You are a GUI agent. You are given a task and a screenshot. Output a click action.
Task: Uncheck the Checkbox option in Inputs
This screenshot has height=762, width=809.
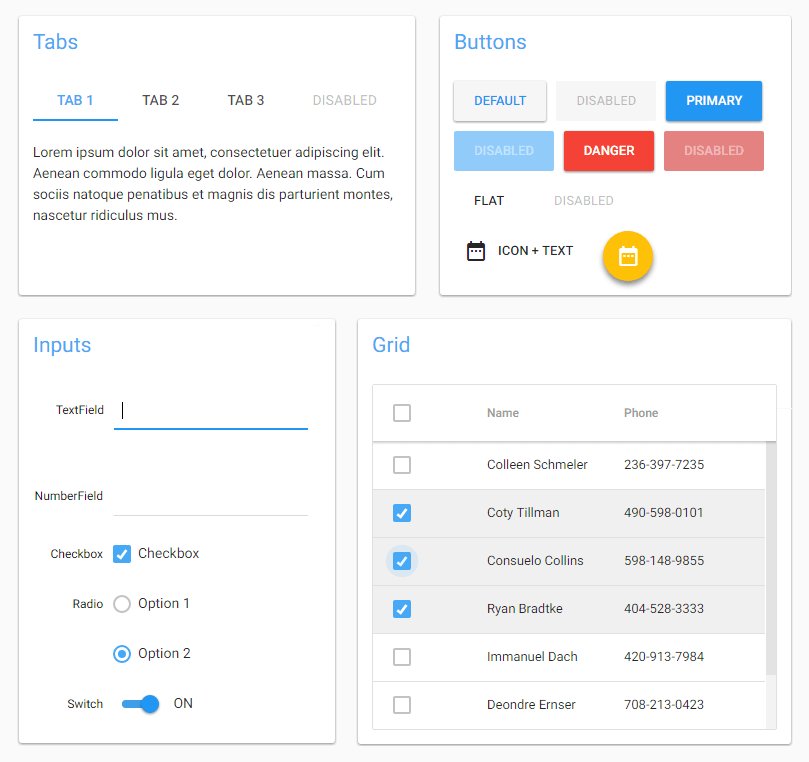pyautogui.click(x=122, y=554)
